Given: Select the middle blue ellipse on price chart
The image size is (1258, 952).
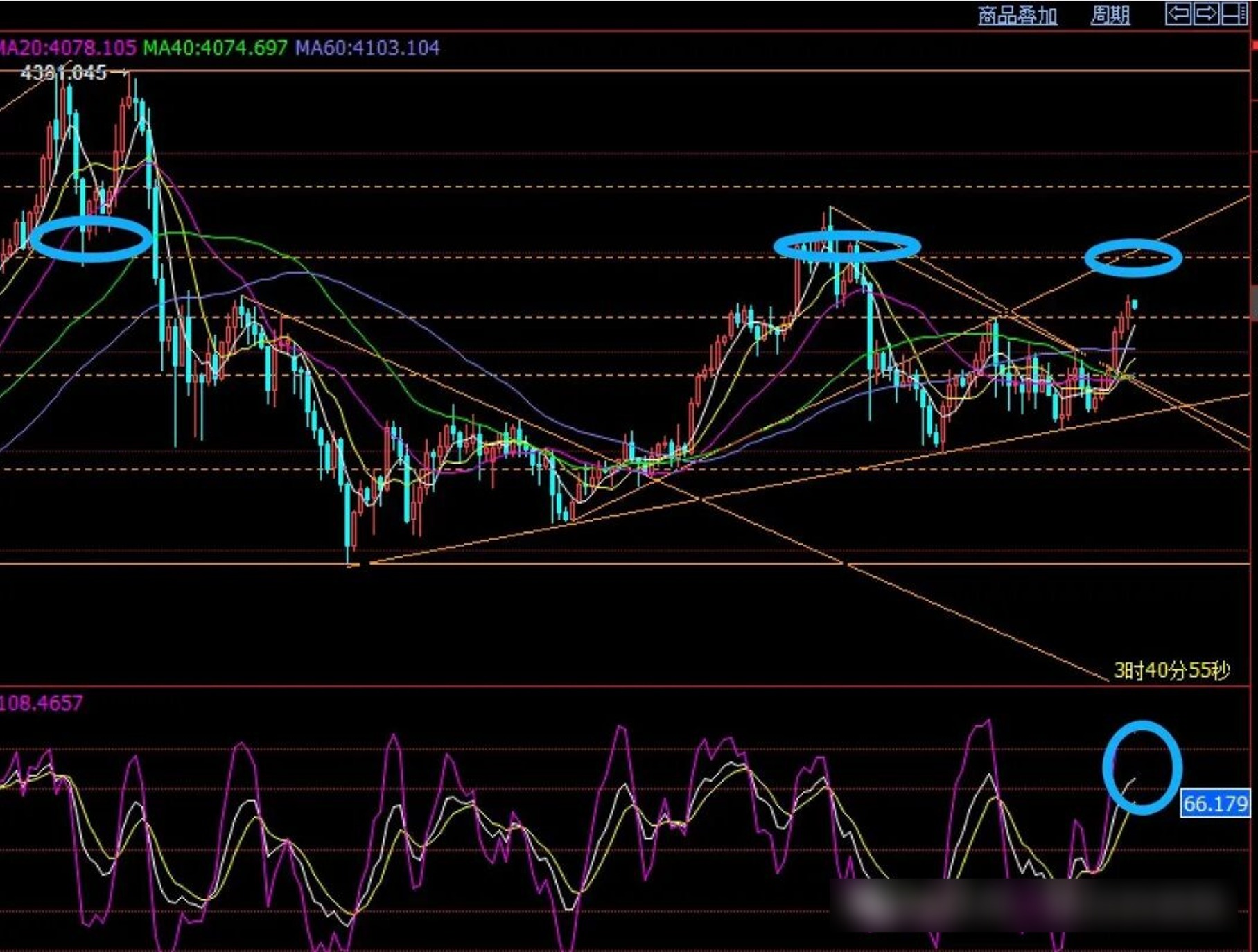Looking at the screenshot, I should (847, 246).
